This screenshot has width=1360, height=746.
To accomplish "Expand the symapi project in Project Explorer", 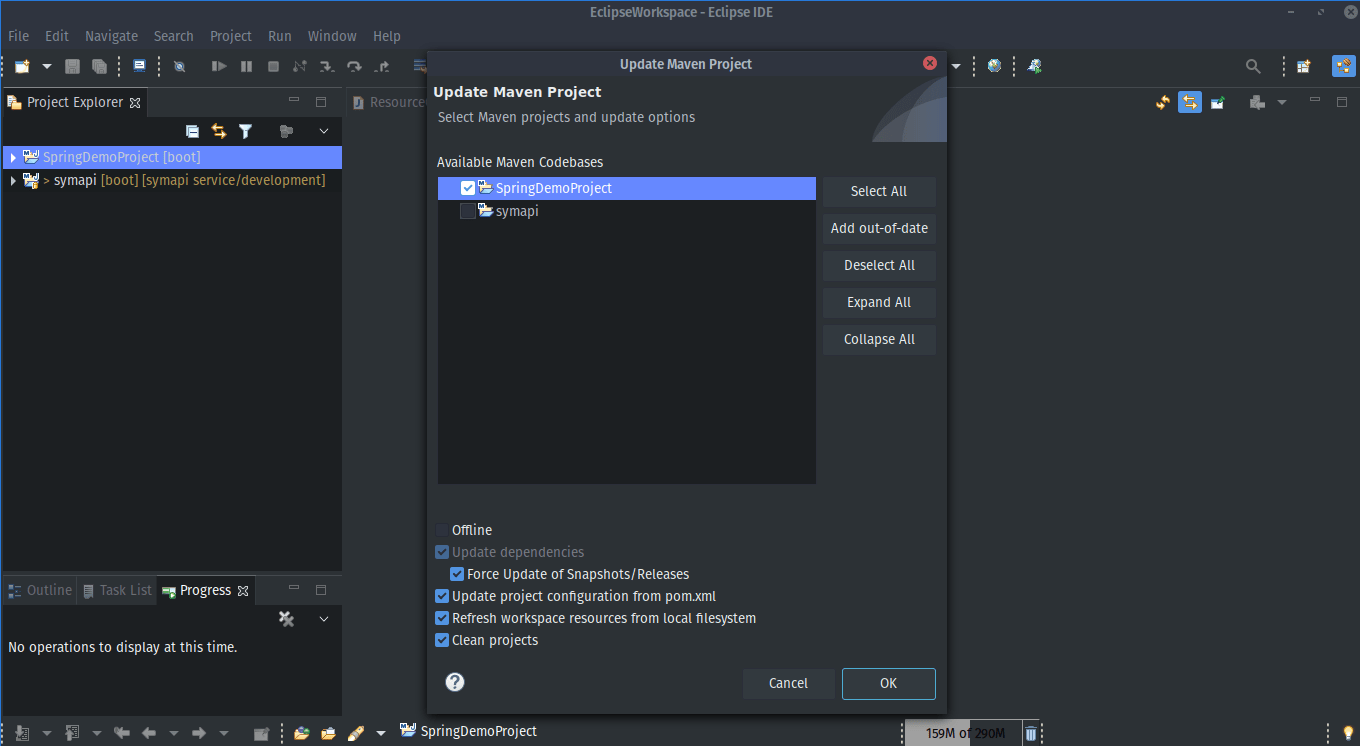I will click(x=11, y=180).
